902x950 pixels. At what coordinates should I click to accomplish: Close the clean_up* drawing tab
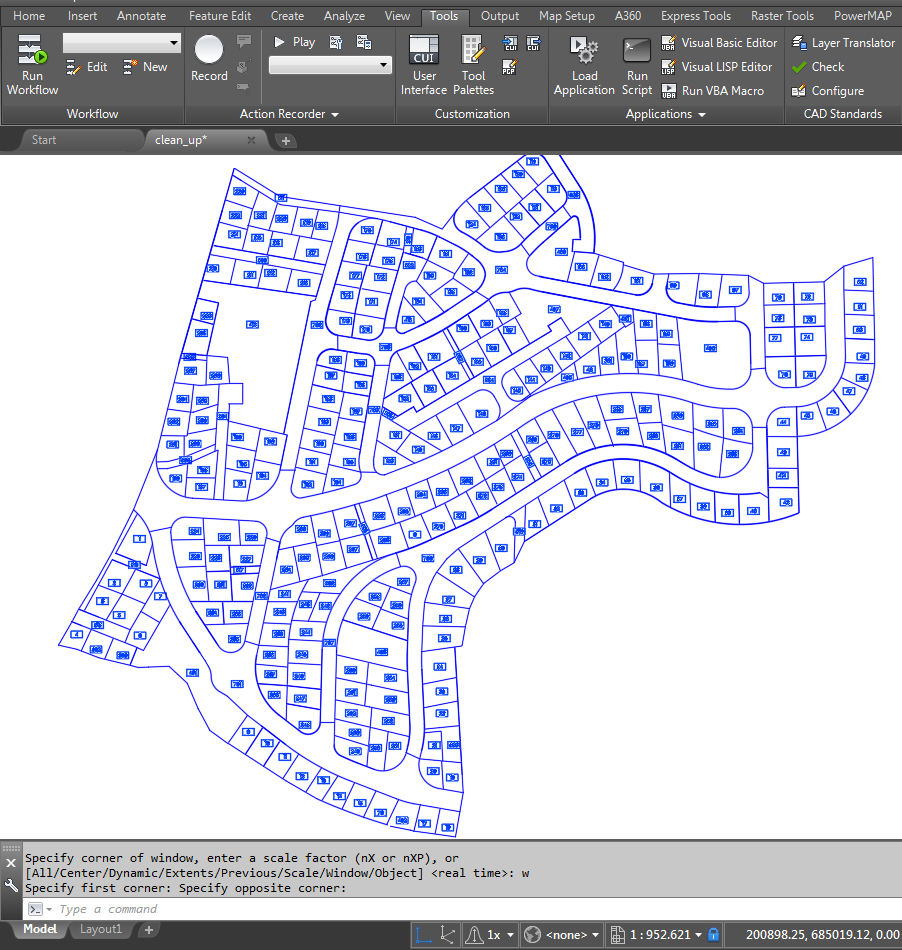click(251, 140)
